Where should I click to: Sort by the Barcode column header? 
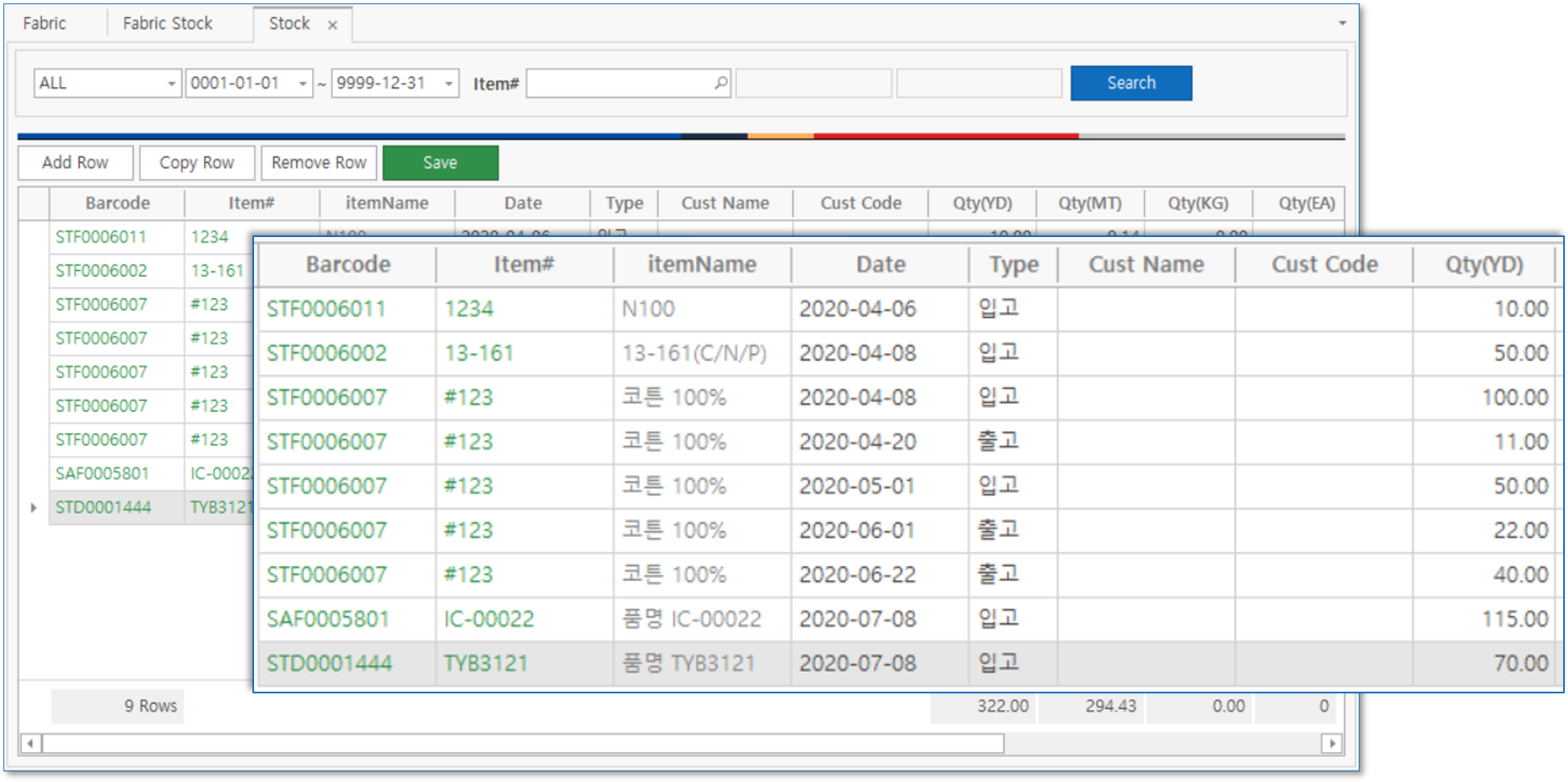tap(117, 203)
